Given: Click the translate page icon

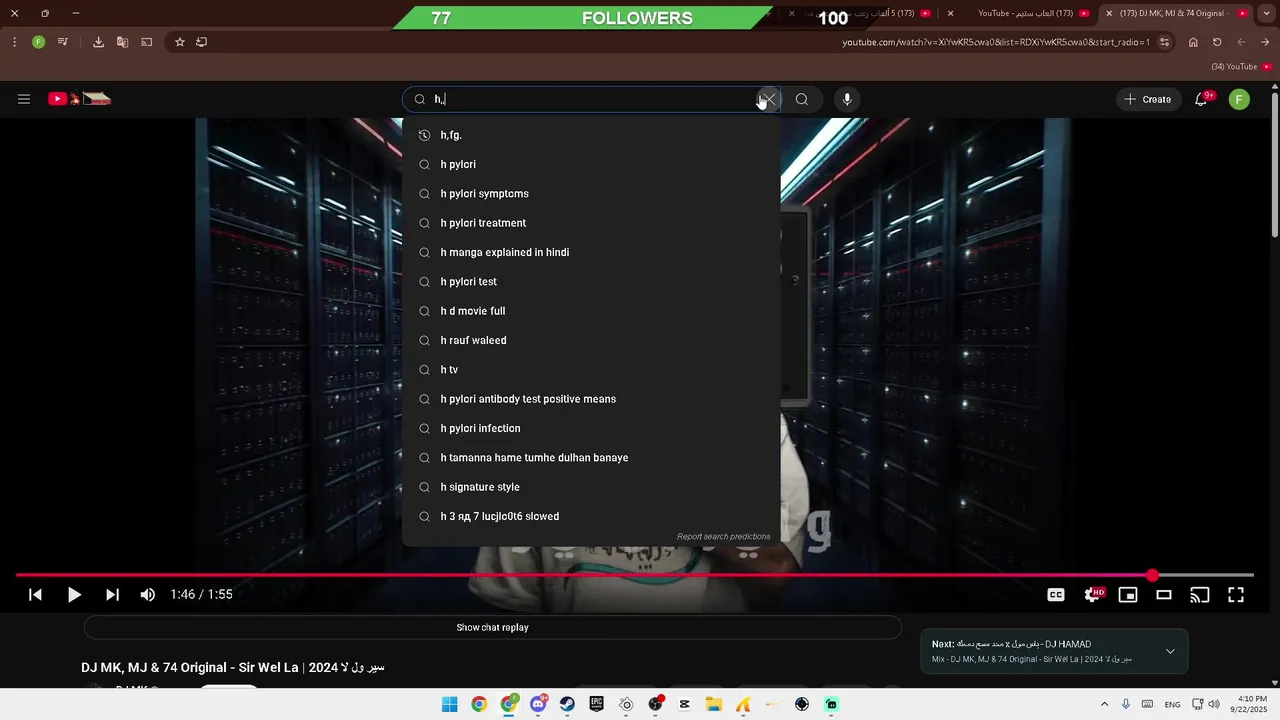Looking at the screenshot, I should click(x=122, y=42).
